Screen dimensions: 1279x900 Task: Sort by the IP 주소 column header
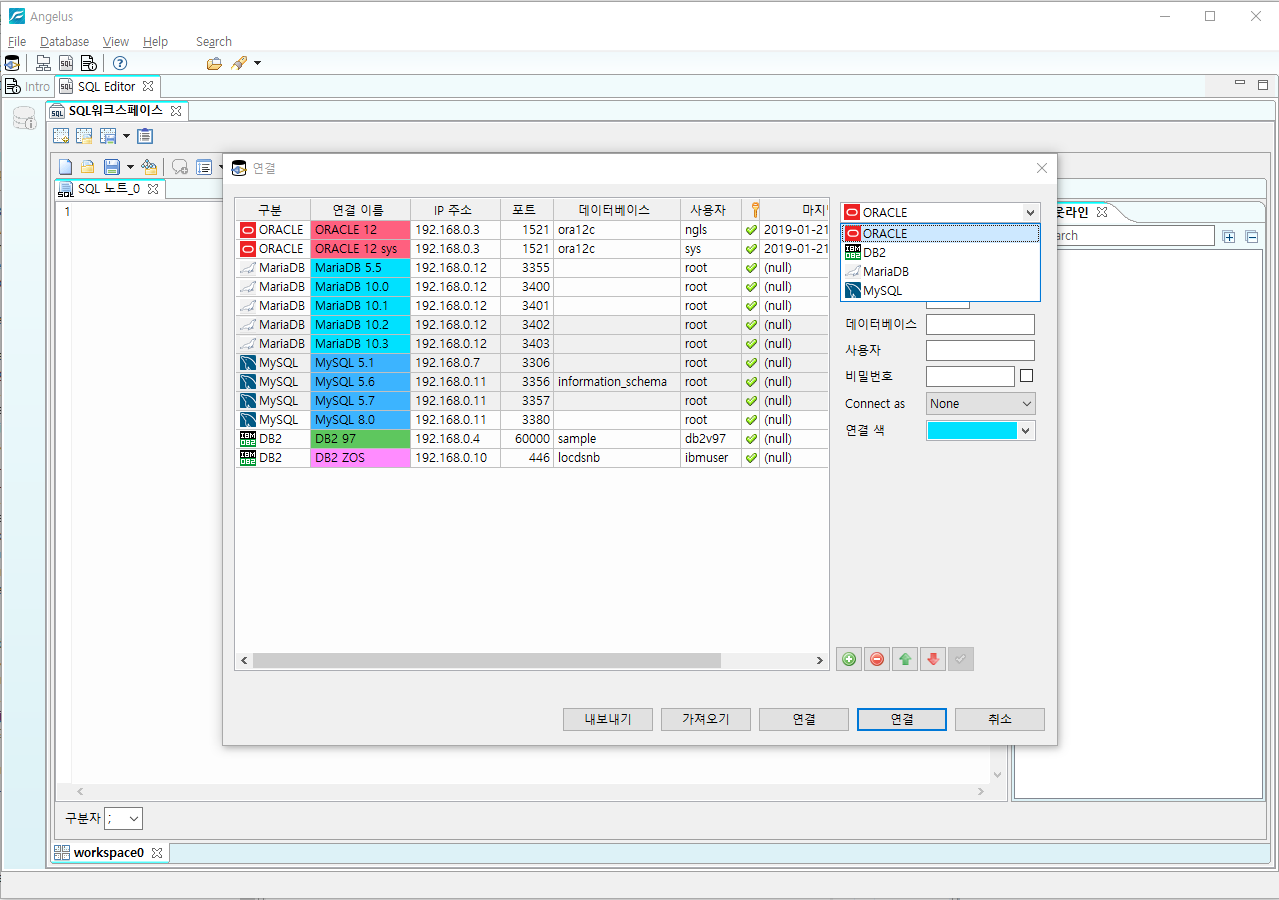click(455, 210)
